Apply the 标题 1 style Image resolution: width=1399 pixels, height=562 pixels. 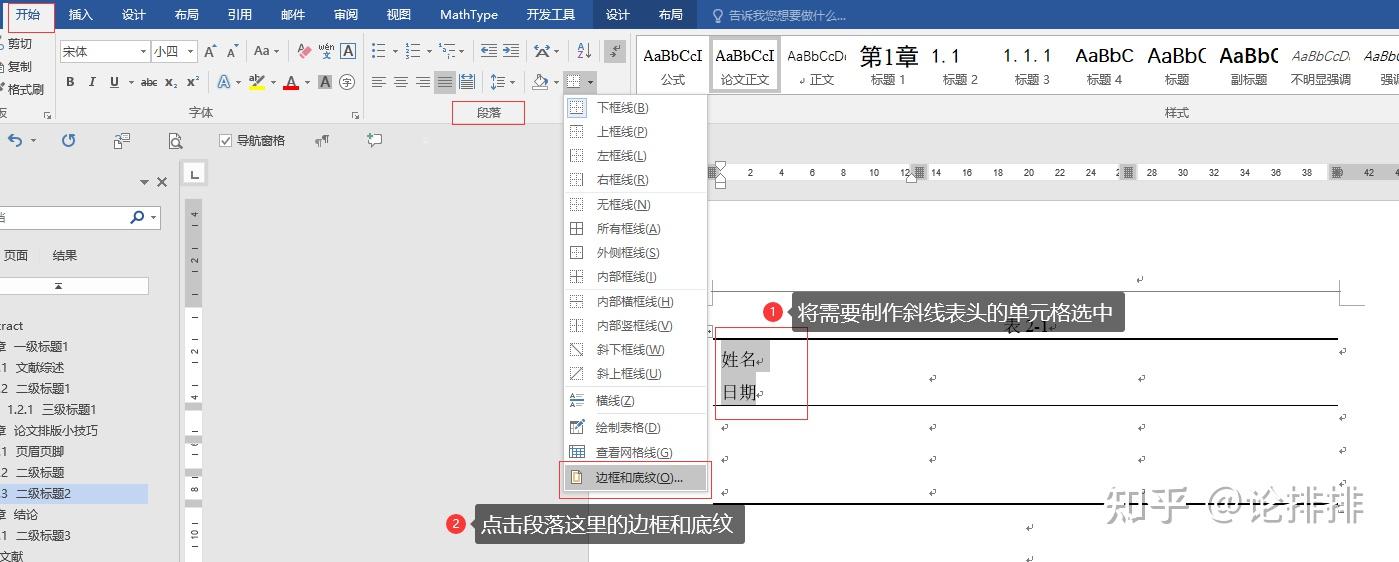[x=888, y=65]
